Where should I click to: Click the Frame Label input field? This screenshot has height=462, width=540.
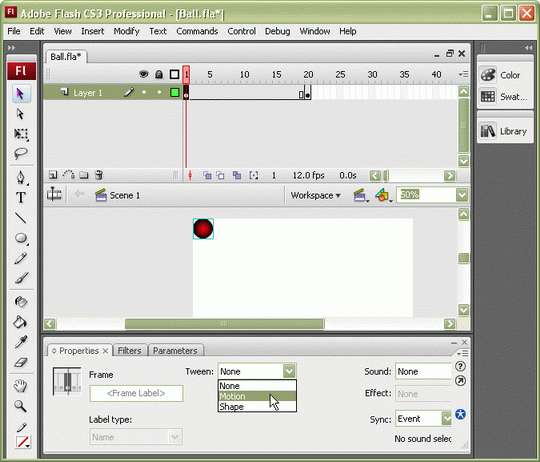(136, 393)
